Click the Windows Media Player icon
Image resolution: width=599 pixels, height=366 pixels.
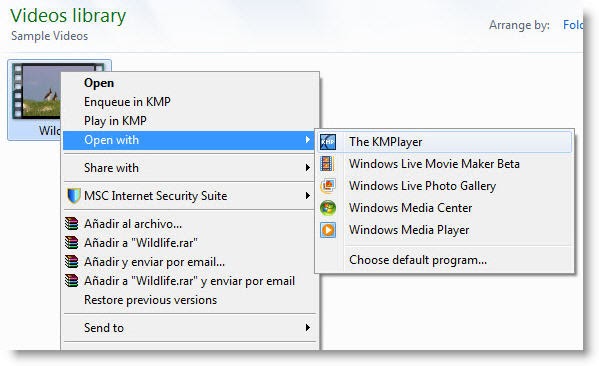328,230
